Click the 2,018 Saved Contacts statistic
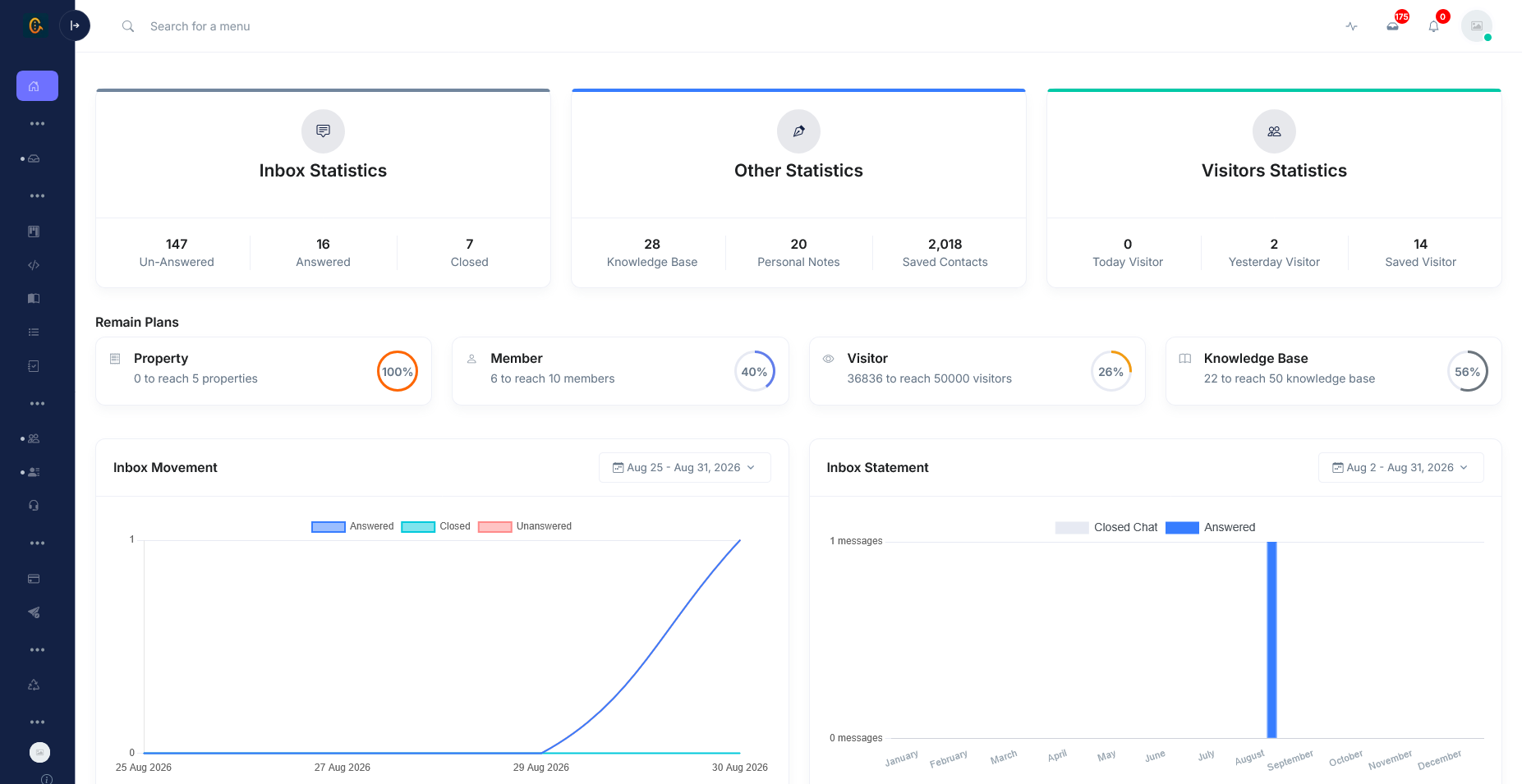1522x784 pixels. [945, 253]
